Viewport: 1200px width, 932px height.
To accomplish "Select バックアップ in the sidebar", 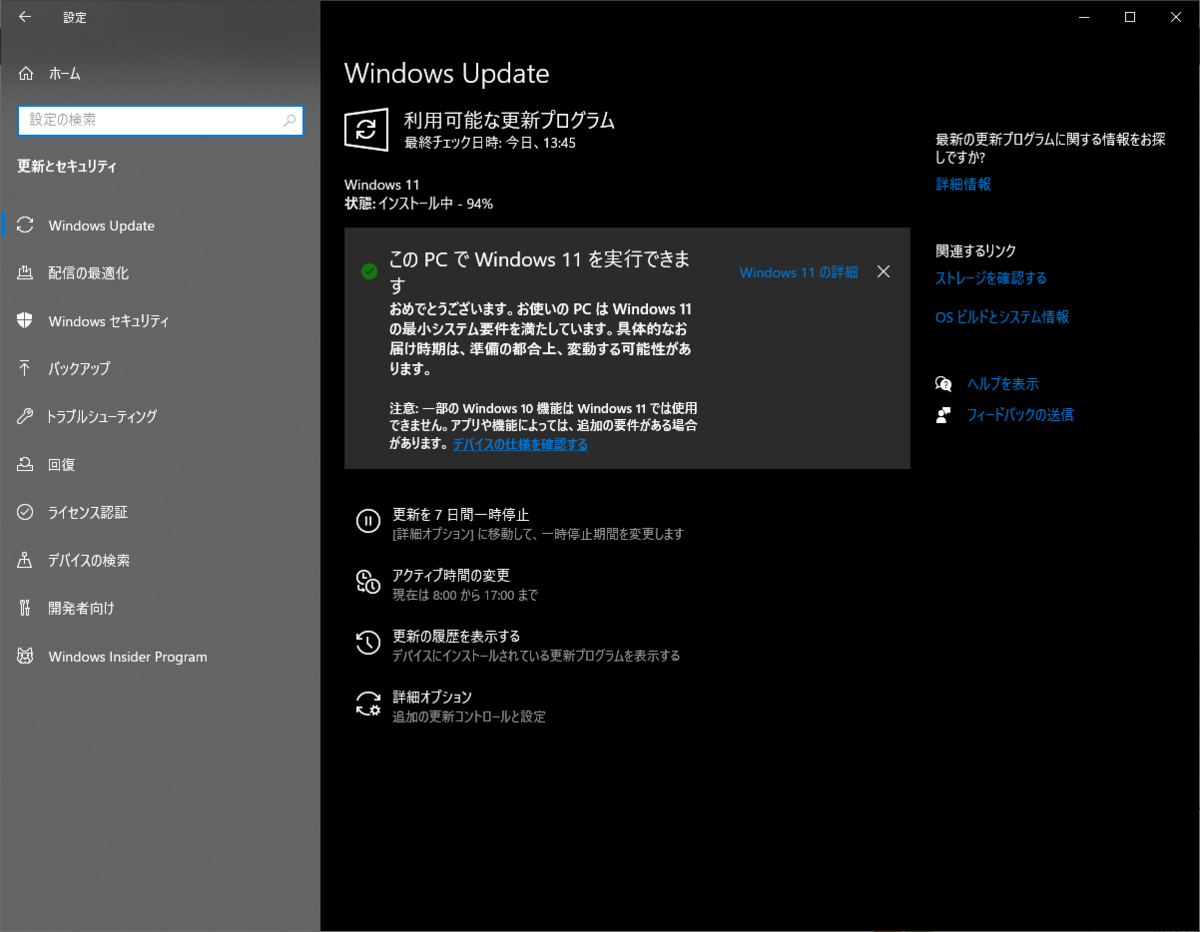I will pyautogui.click(x=160, y=368).
